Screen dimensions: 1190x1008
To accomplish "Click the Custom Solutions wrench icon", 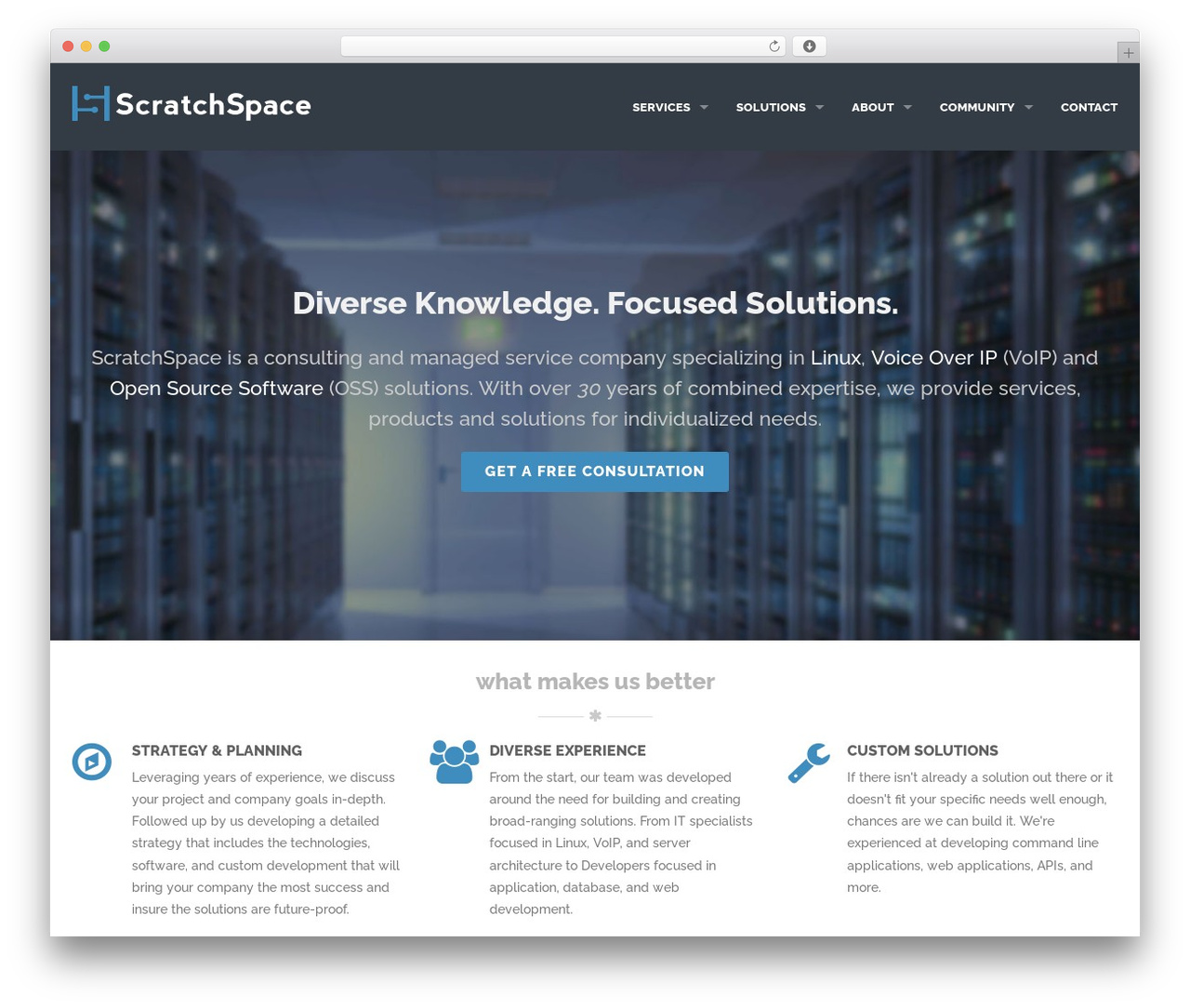I will click(809, 763).
